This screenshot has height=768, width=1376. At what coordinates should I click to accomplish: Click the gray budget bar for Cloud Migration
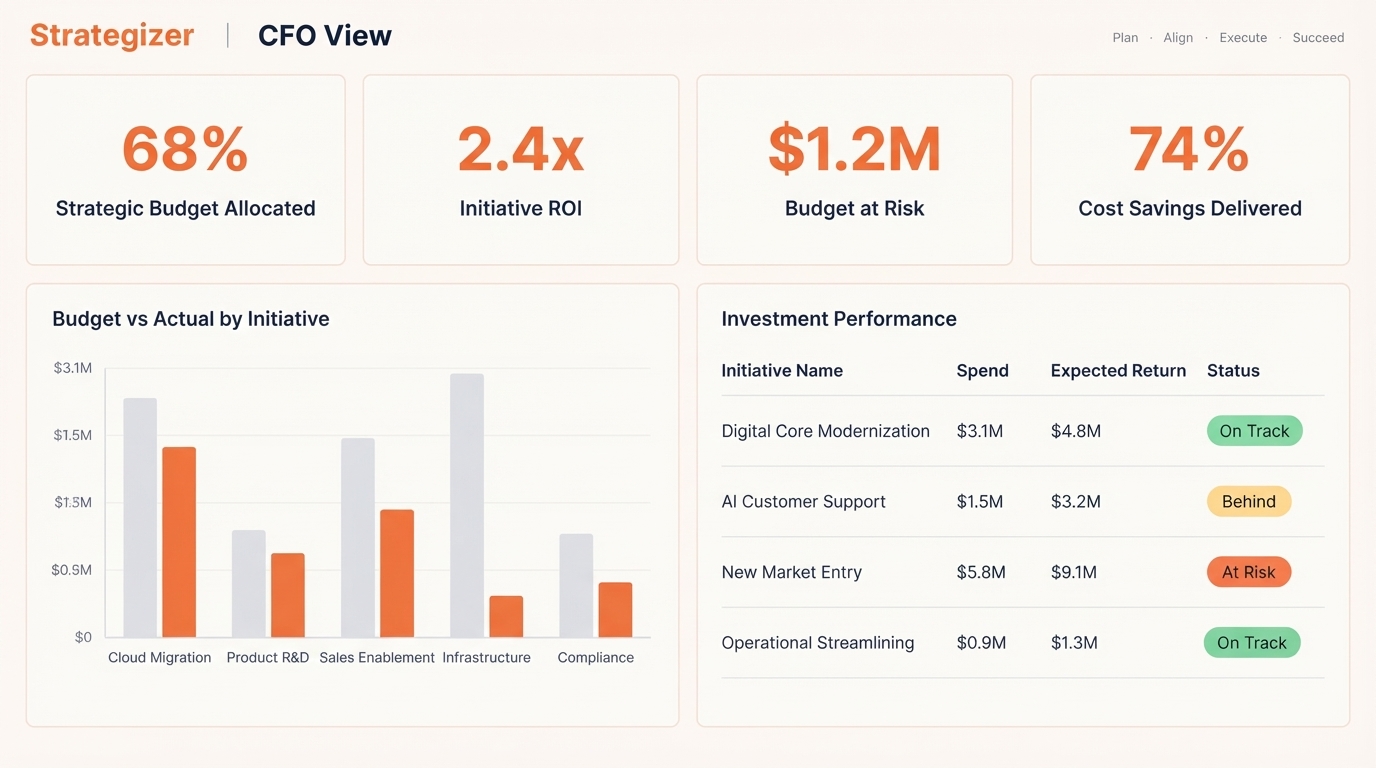(140, 518)
